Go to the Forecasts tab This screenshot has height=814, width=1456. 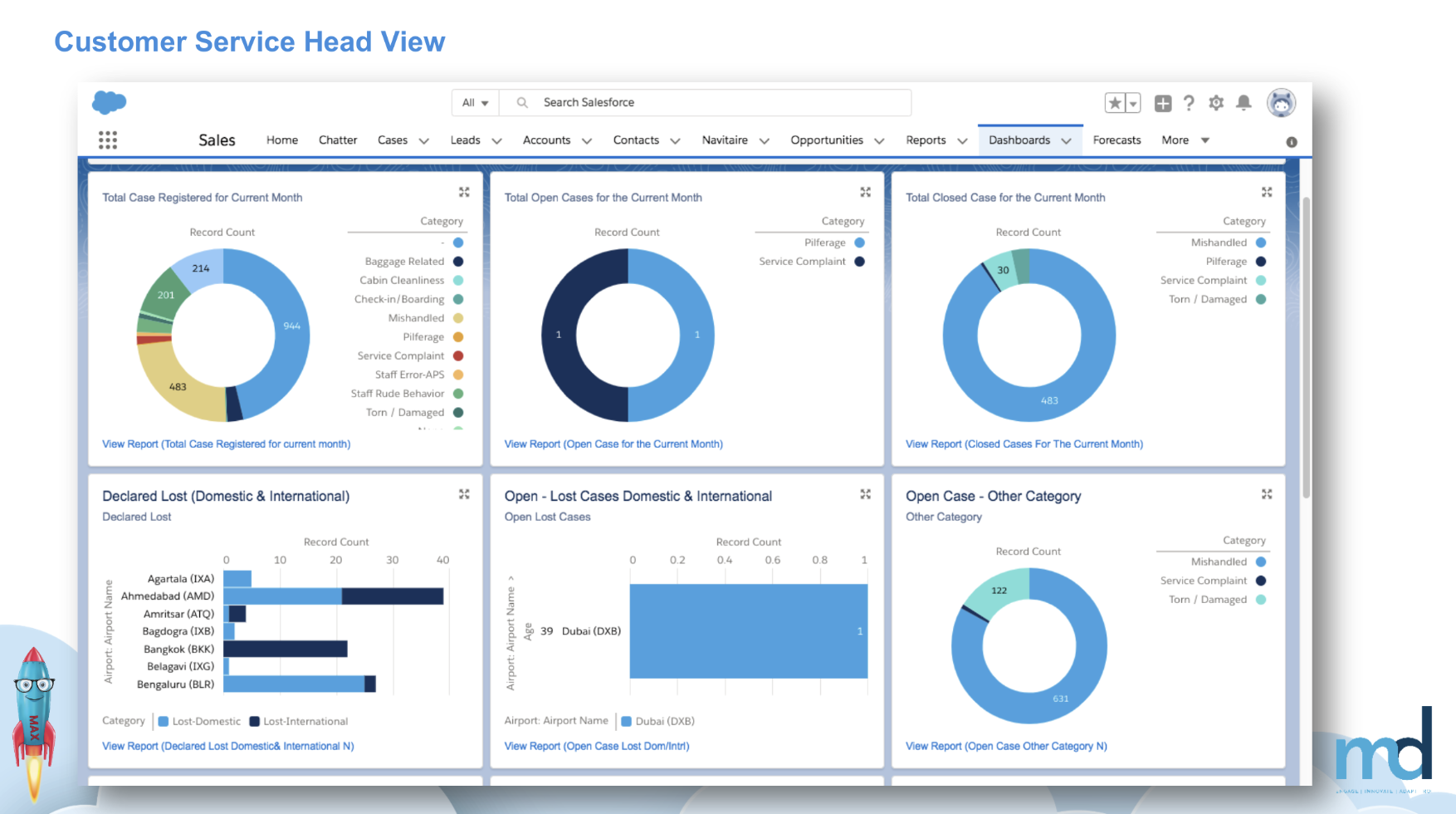click(x=1116, y=140)
